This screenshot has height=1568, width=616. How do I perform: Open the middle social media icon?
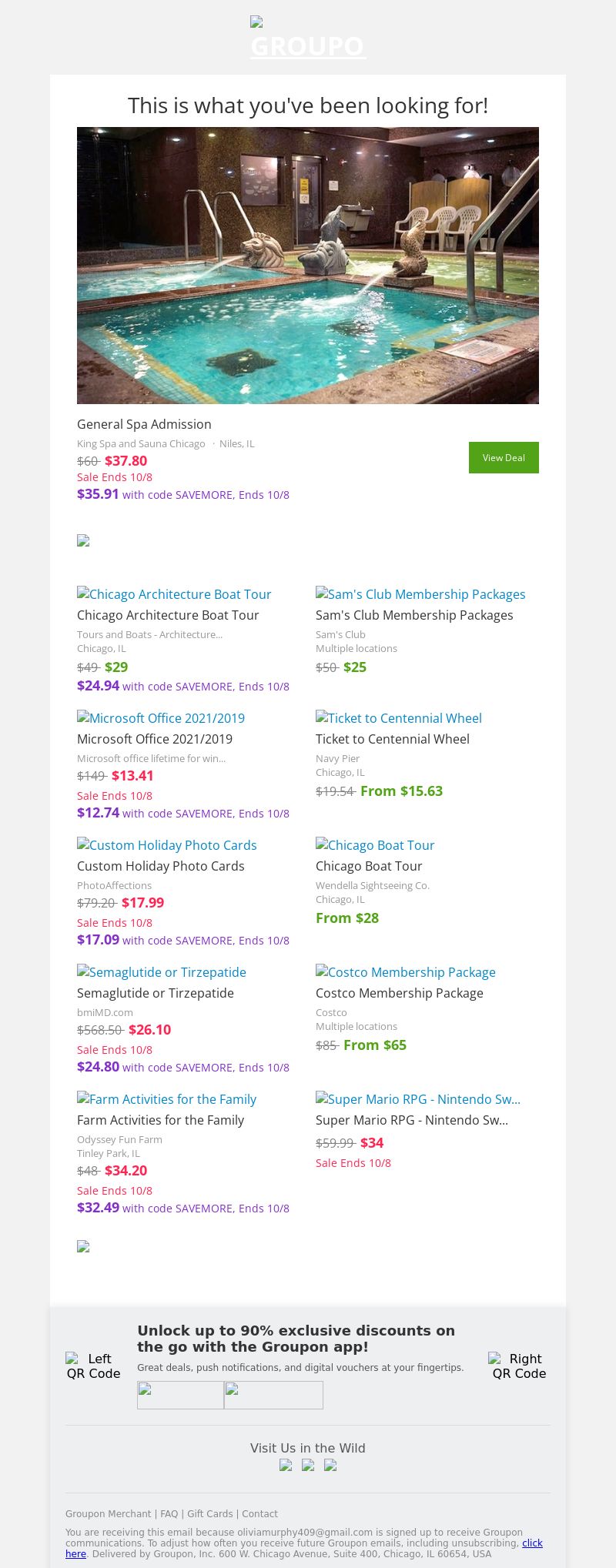308,1465
